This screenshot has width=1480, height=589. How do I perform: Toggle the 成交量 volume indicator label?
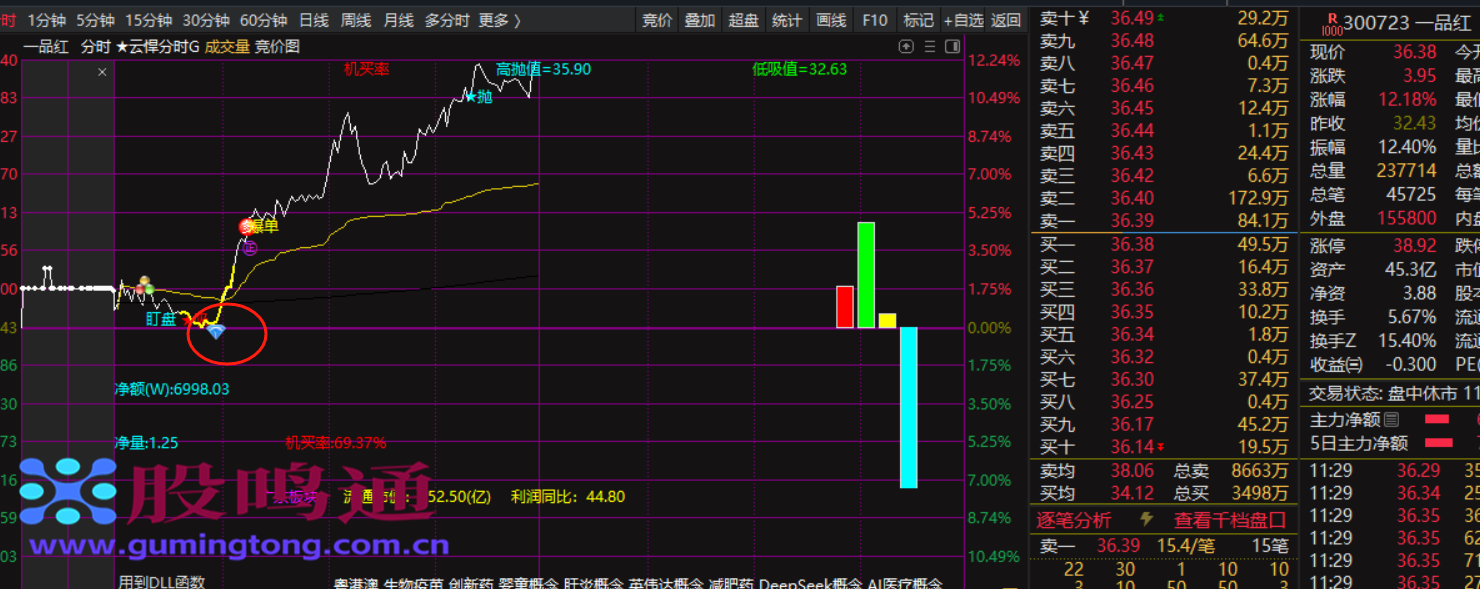click(x=227, y=46)
